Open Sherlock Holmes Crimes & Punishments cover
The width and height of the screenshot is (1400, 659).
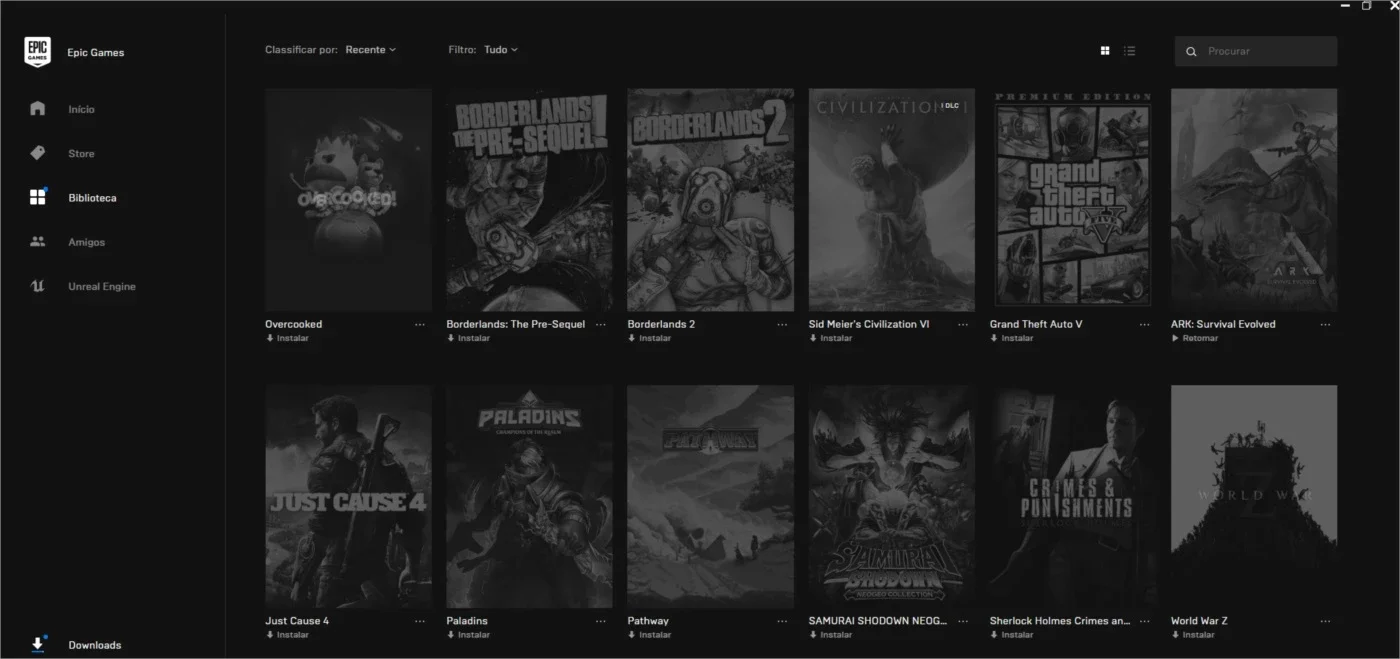[1072, 497]
